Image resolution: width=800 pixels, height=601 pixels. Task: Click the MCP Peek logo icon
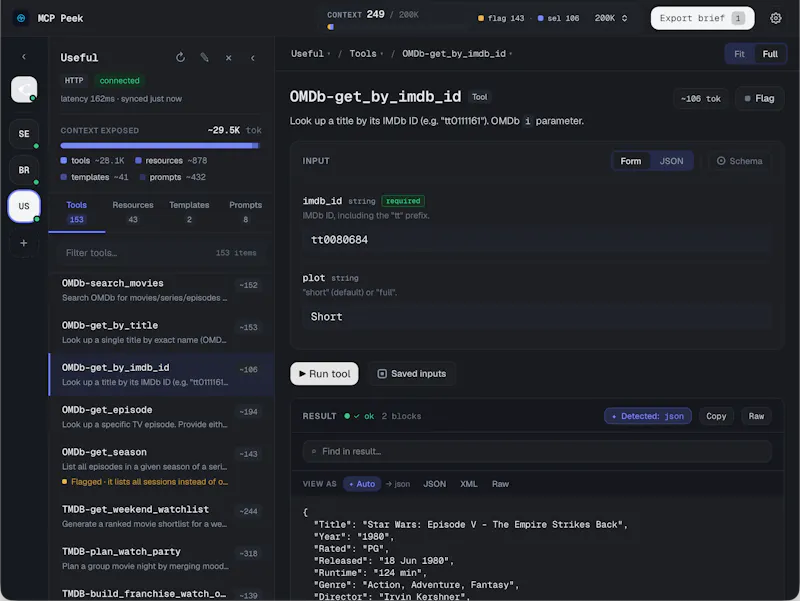tap(21, 18)
